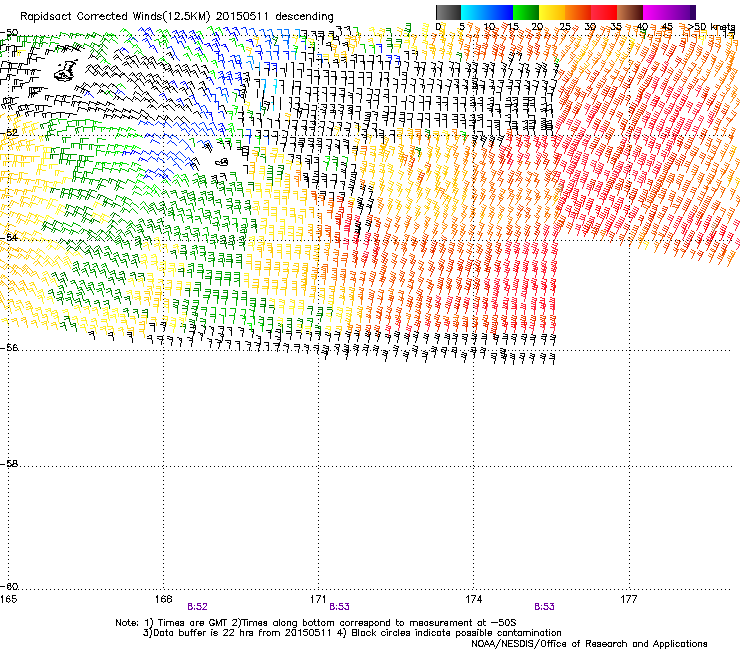
Task: Click the '20150511' date in the title
Action: coord(242,16)
